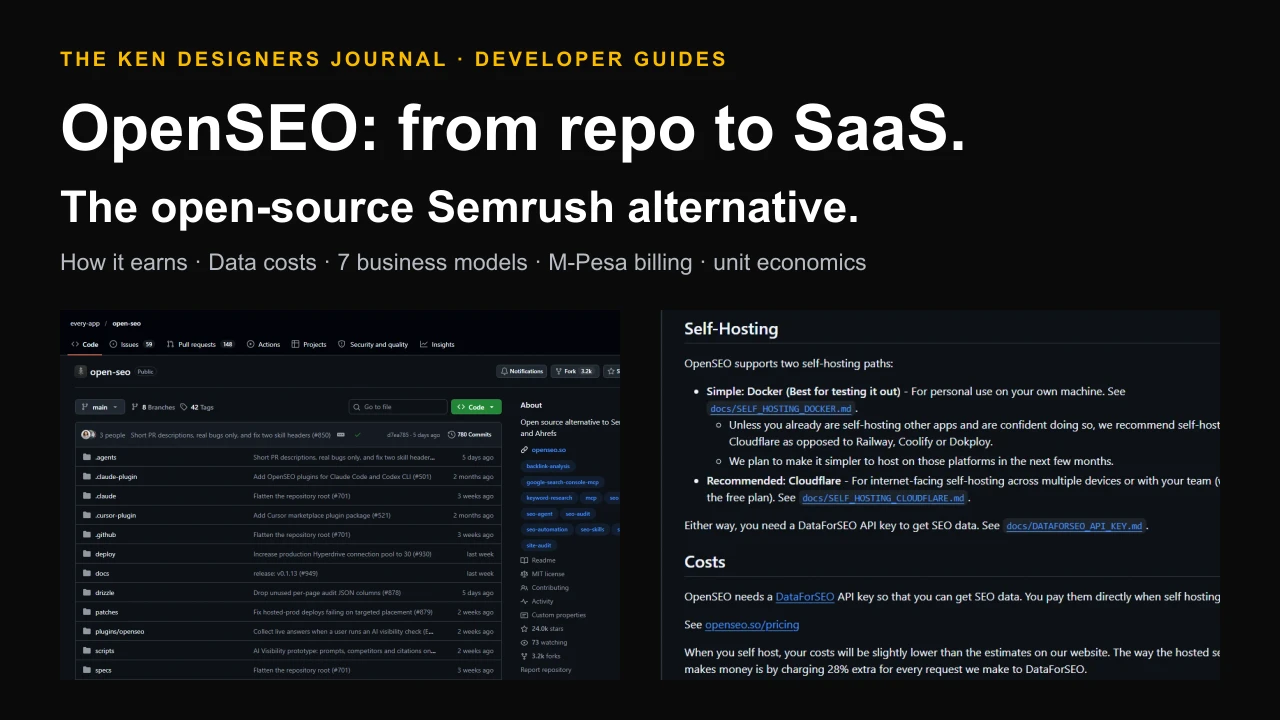This screenshot has height=720, width=1280.
Task: Click the Go to file search field
Action: tap(398, 407)
